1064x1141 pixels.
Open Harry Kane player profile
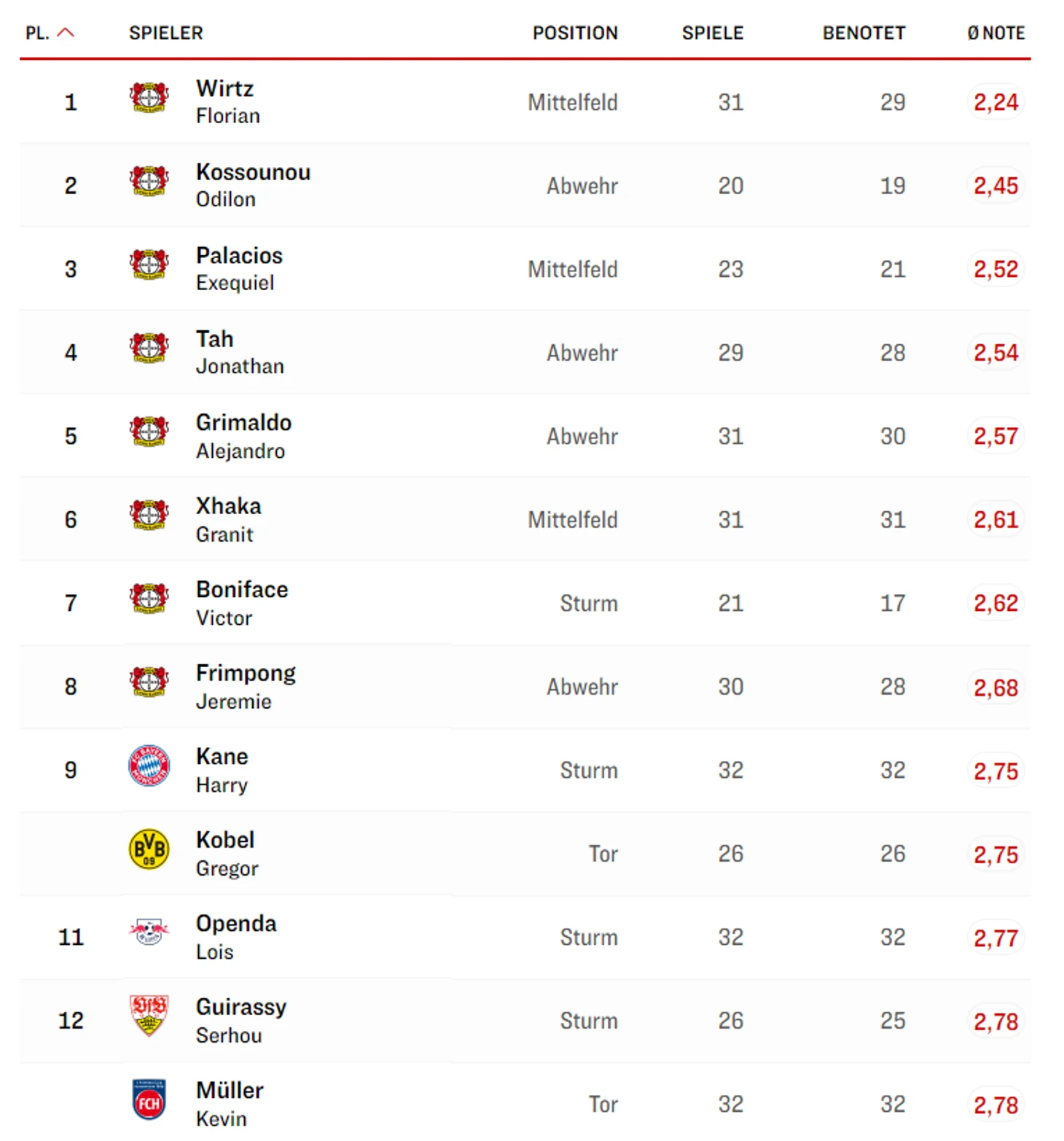click(x=222, y=770)
